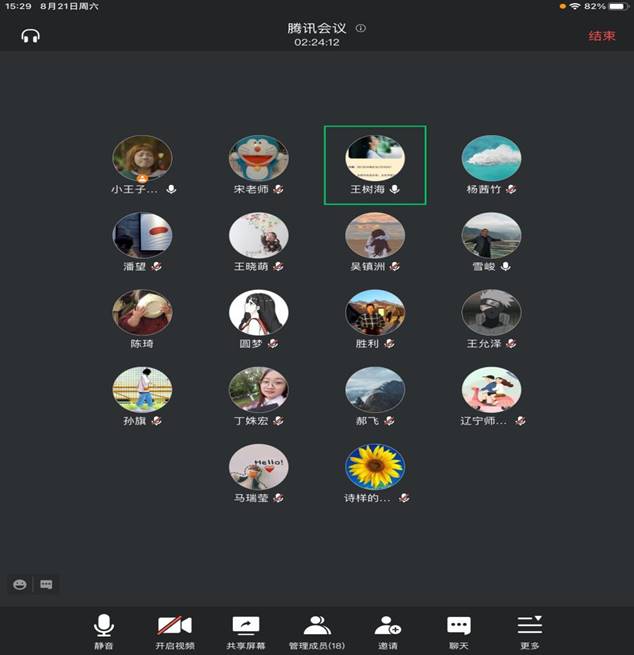Viewport: 634px width, 655px height.
Task: Click the red 结束 end meeting button
Action: [x=601, y=36]
